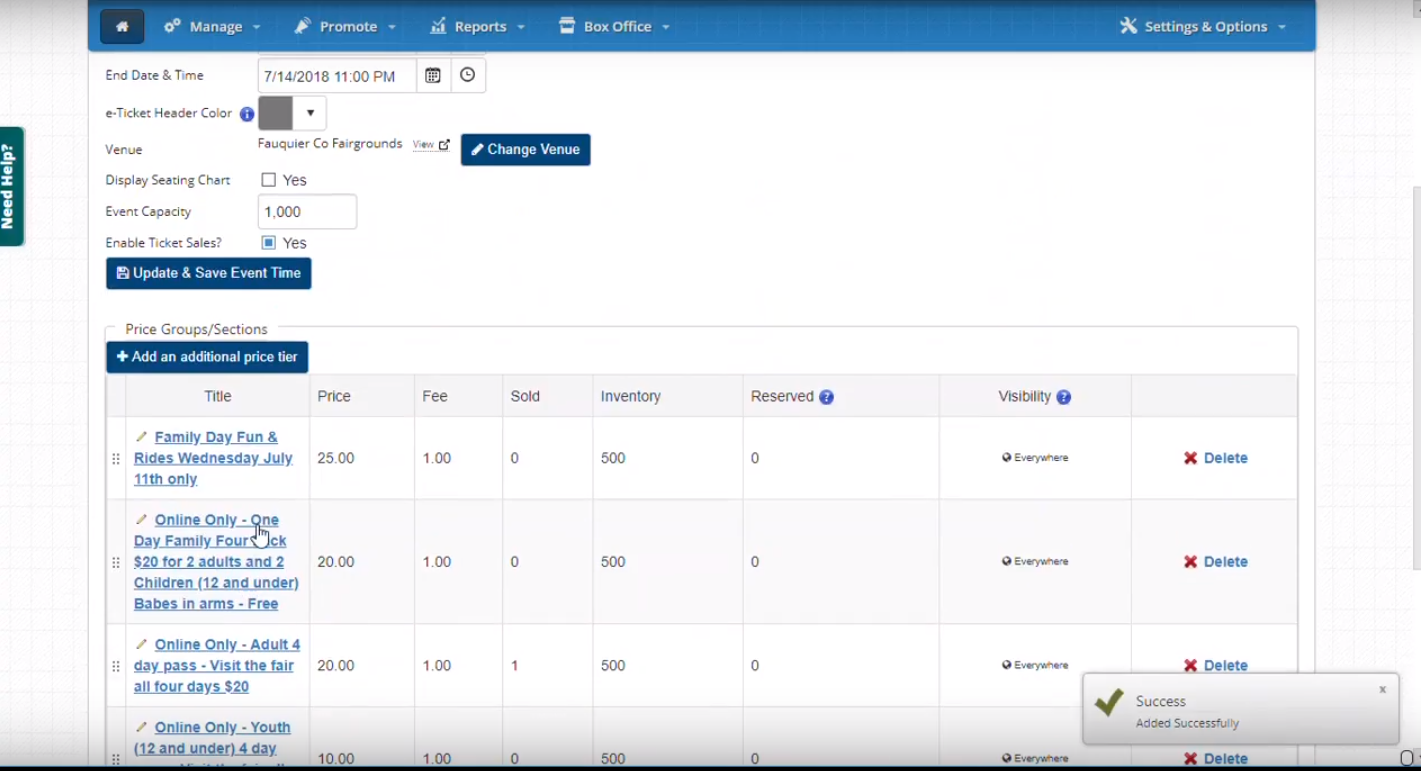
Task: Click Update & Save Event Time button
Action: click(209, 273)
